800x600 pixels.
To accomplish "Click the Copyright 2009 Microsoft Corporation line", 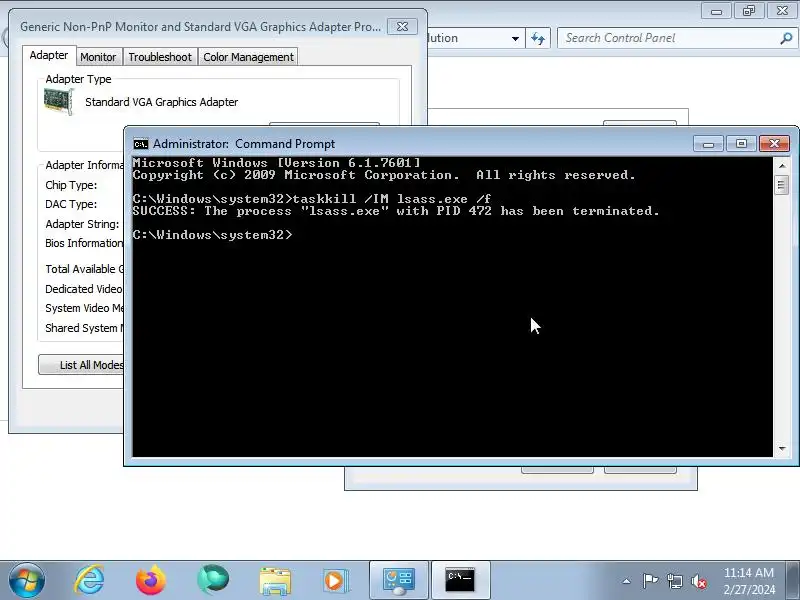I will point(384,175).
